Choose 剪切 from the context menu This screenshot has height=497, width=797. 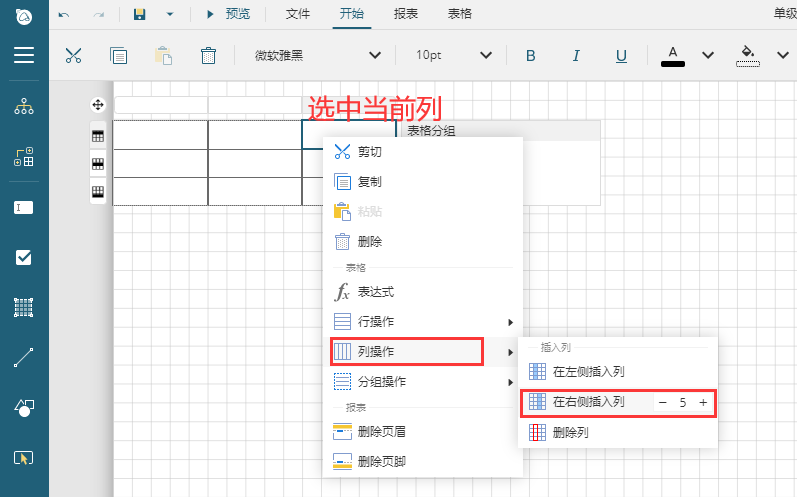click(x=422, y=152)
